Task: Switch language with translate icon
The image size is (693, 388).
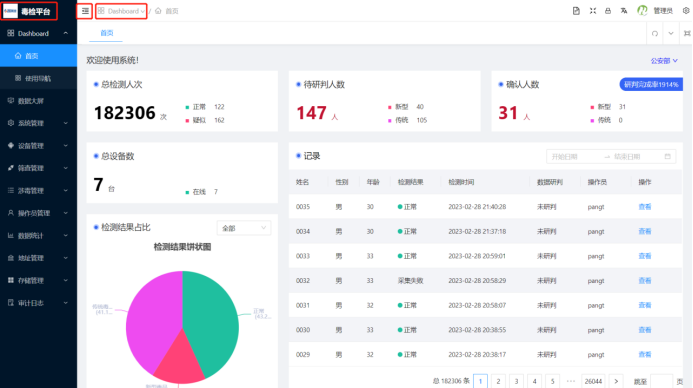Action: 624,11
